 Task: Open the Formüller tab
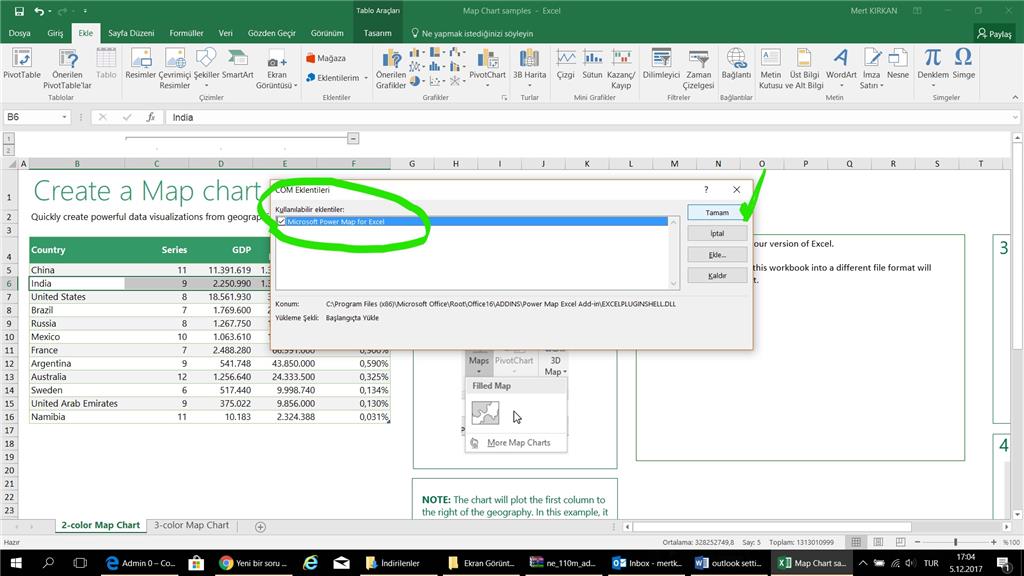186,33
